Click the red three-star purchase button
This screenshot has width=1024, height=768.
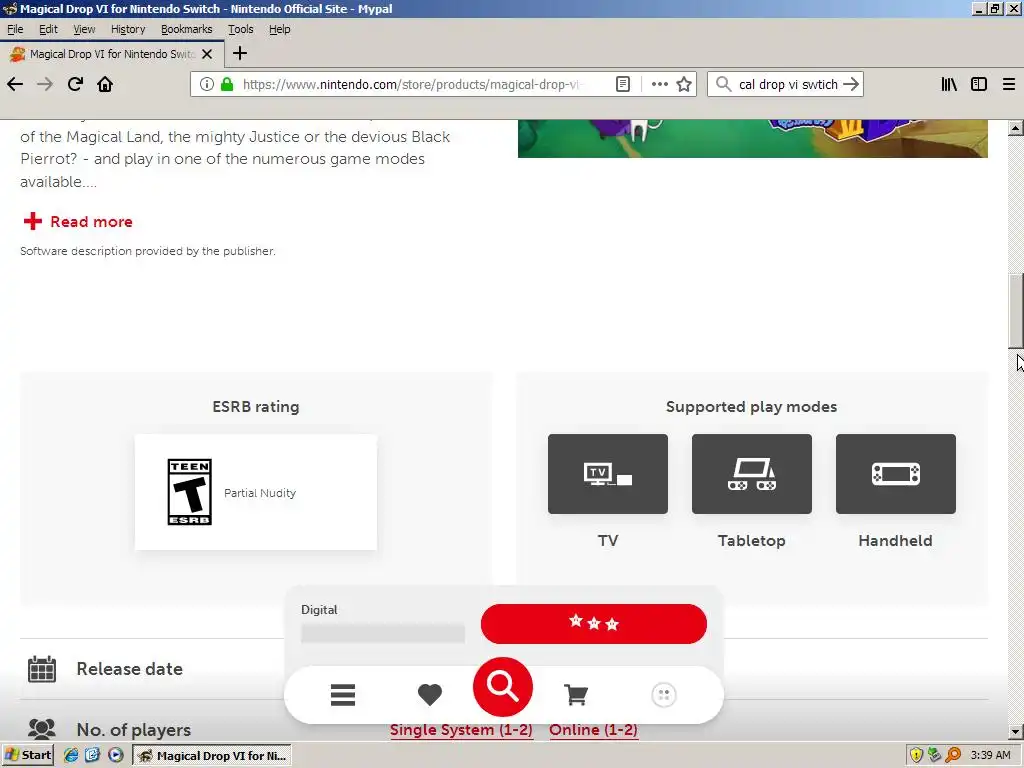click(x=594, y=624)
